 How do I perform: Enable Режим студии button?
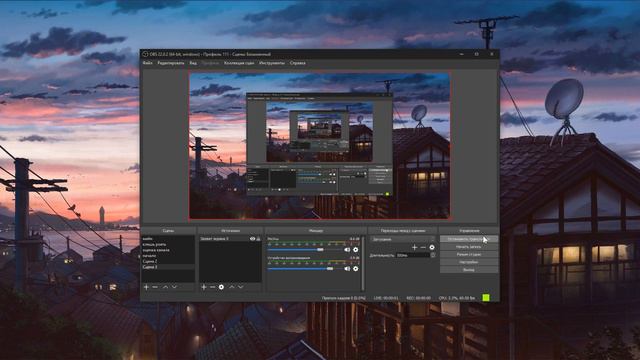(469, 254)
